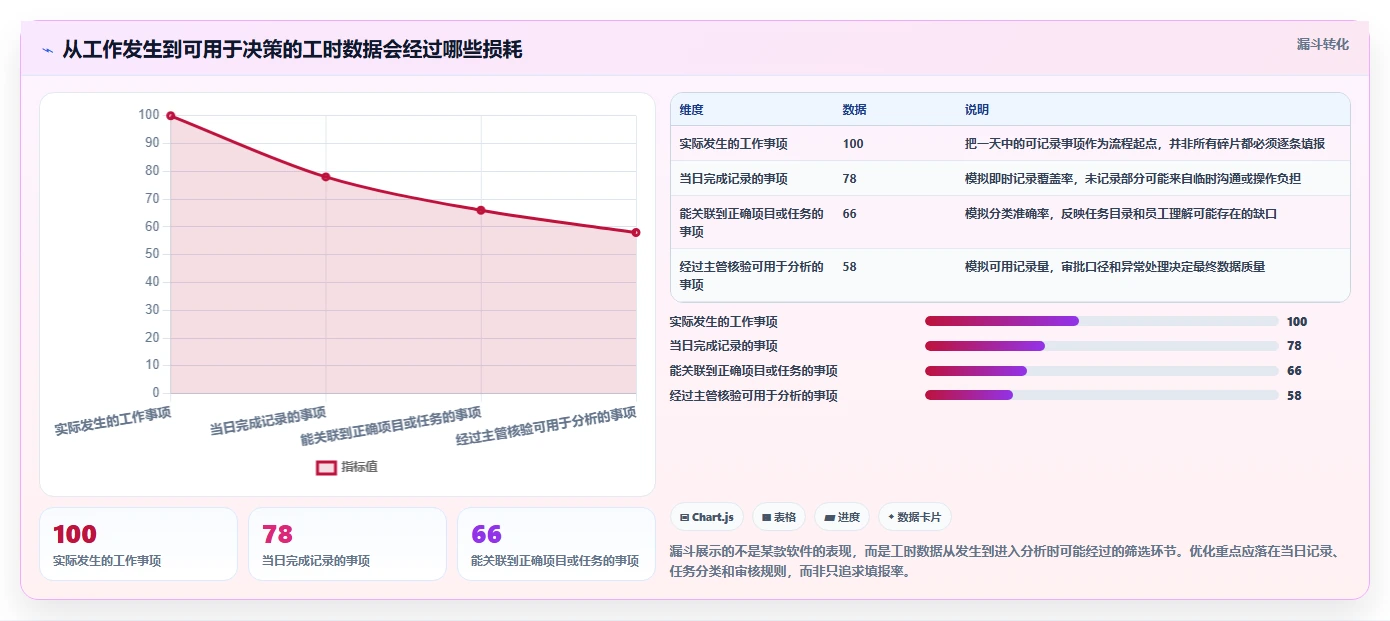Click the stat card showing 78
The image size is (1390, 621).
pyautogui.click(x=347, y=544)
